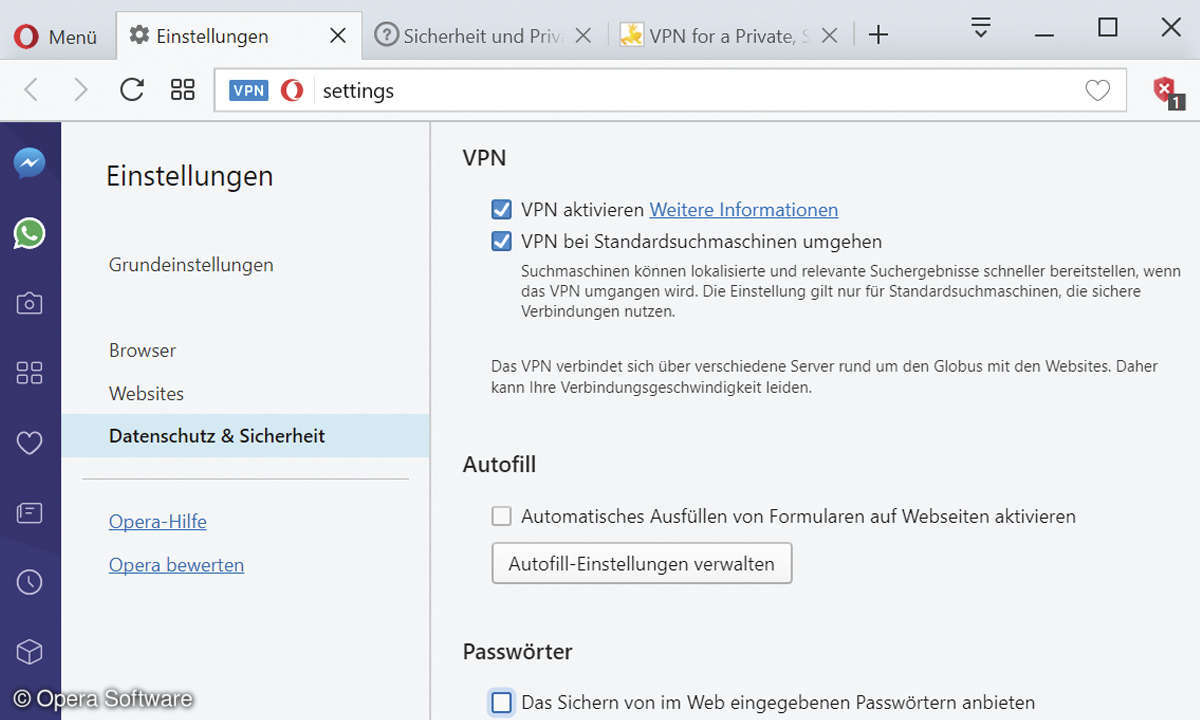The height and width of the screenshot is (720, 1200).
Task: Click Autofill-Einstellungen verwalten button
Action: [x=642, y=564]
